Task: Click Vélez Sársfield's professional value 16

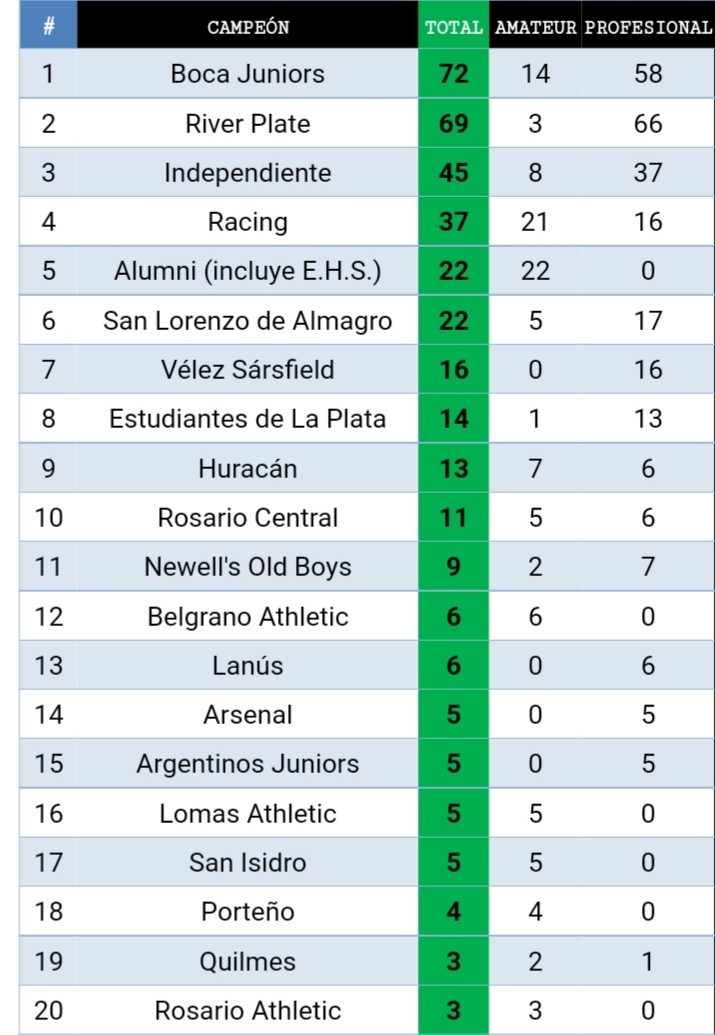Action: (648, 369)
